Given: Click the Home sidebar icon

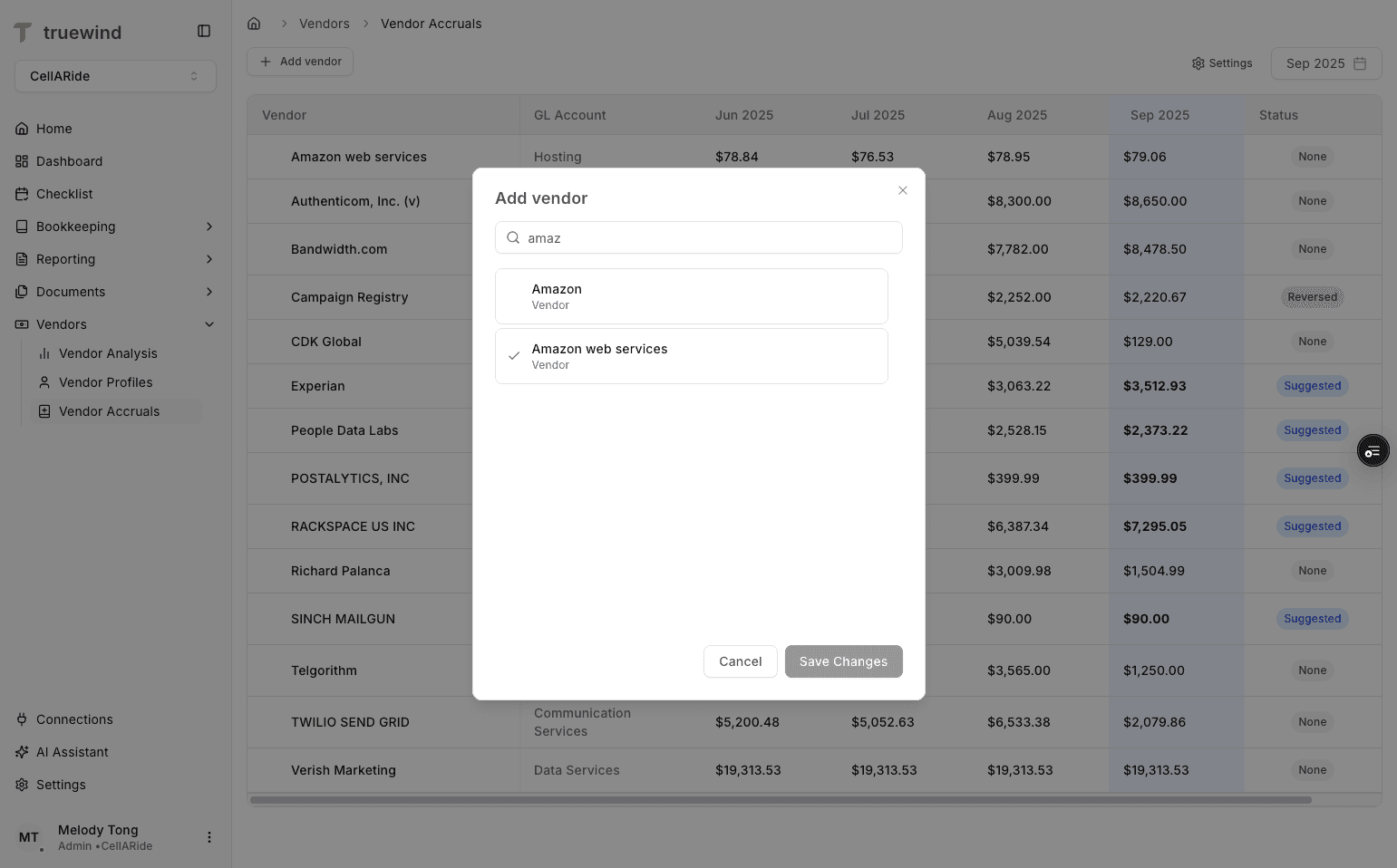Looking at the screenshot, I should pos(22,129).
